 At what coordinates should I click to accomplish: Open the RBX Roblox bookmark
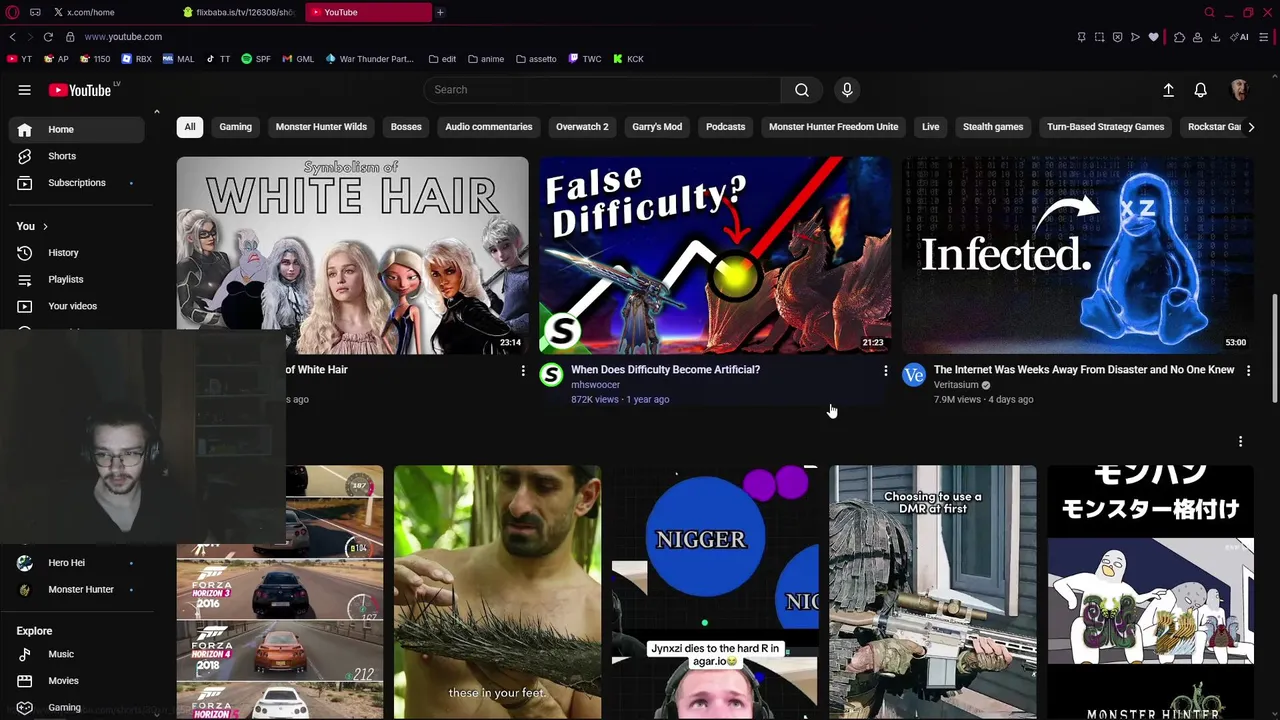pyautogui.click(x=136, y=59)
